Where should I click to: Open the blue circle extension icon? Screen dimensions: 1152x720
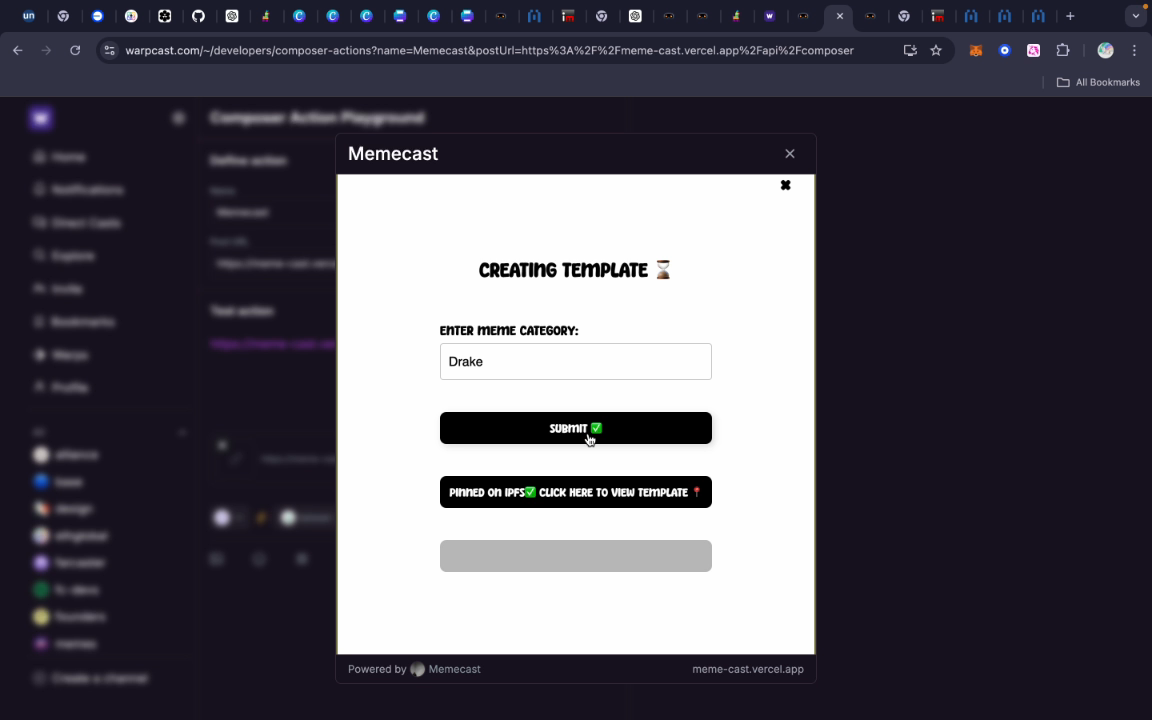[x=1004, y=51]
